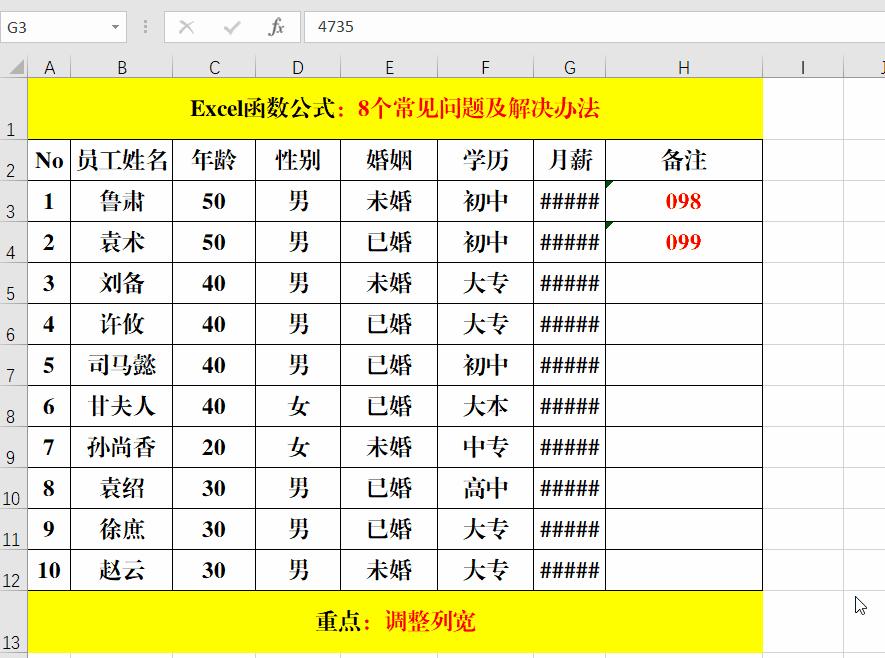
Task: Select column H header
Action: tap(684, 67)
